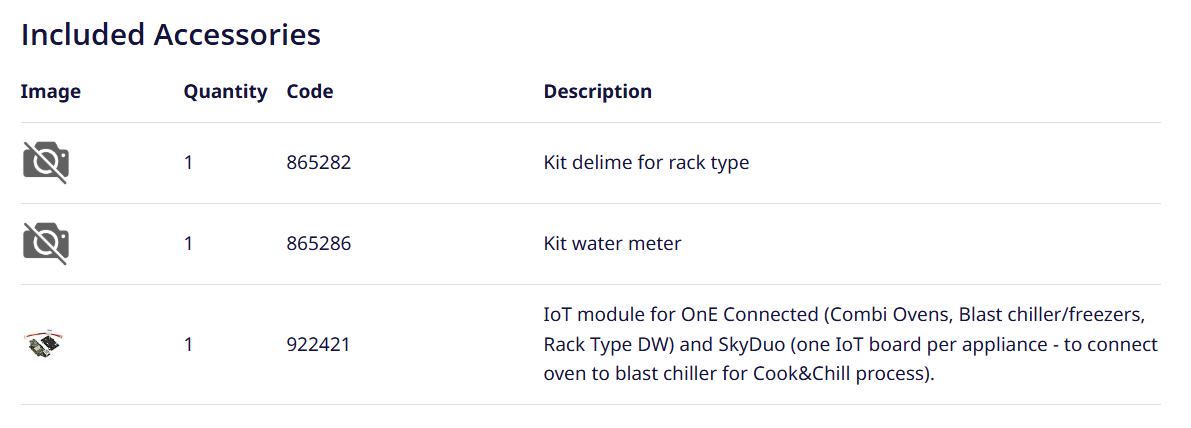
Task: Click the Description column header
Action: click(x=597, y=92)
